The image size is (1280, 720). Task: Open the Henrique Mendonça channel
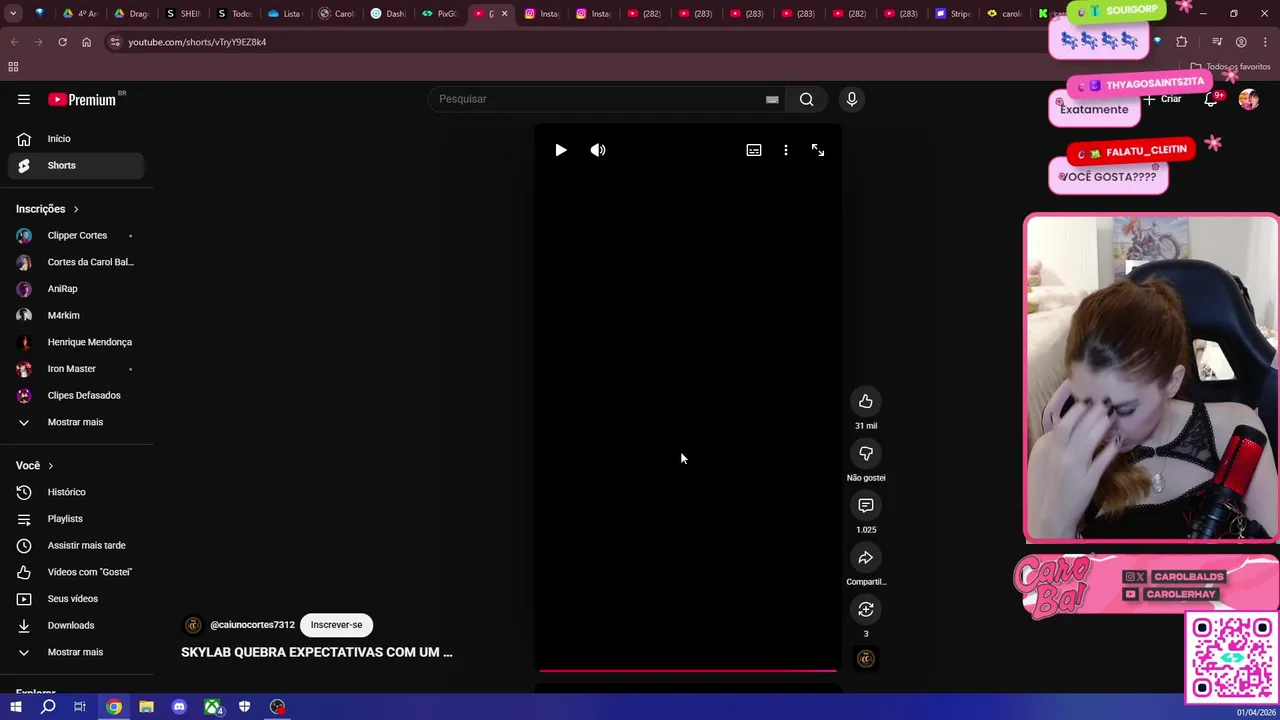(x=76, y=342)
